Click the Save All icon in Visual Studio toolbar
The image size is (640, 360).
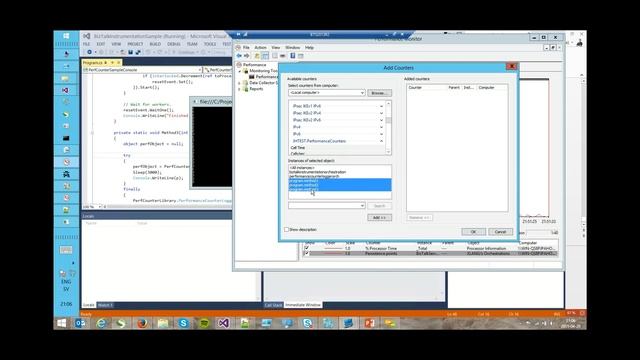point(138,52)
